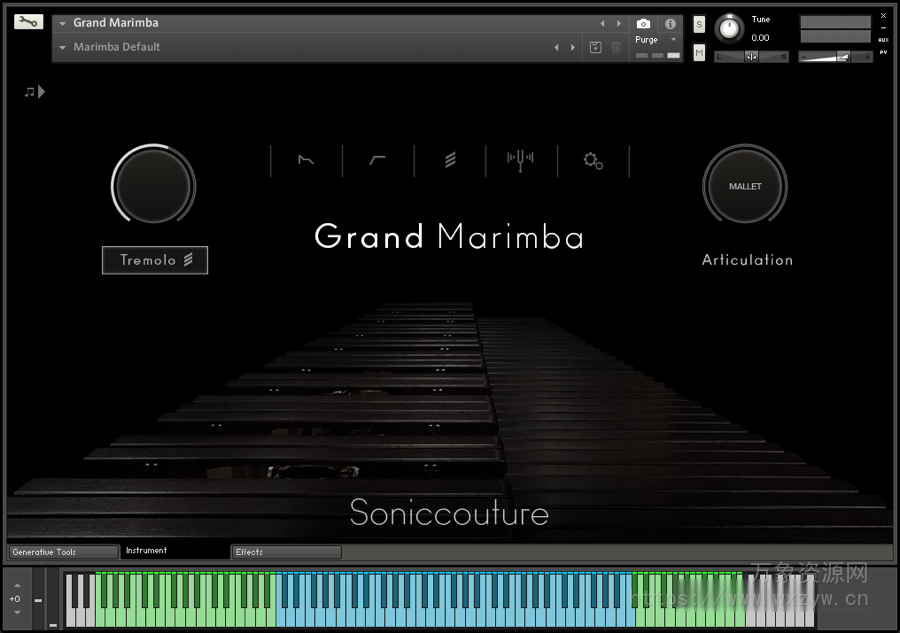Viewport: 900px width, 633px height.
Task: Click the snapshot camera icon
Action: (x=643, y=23)
